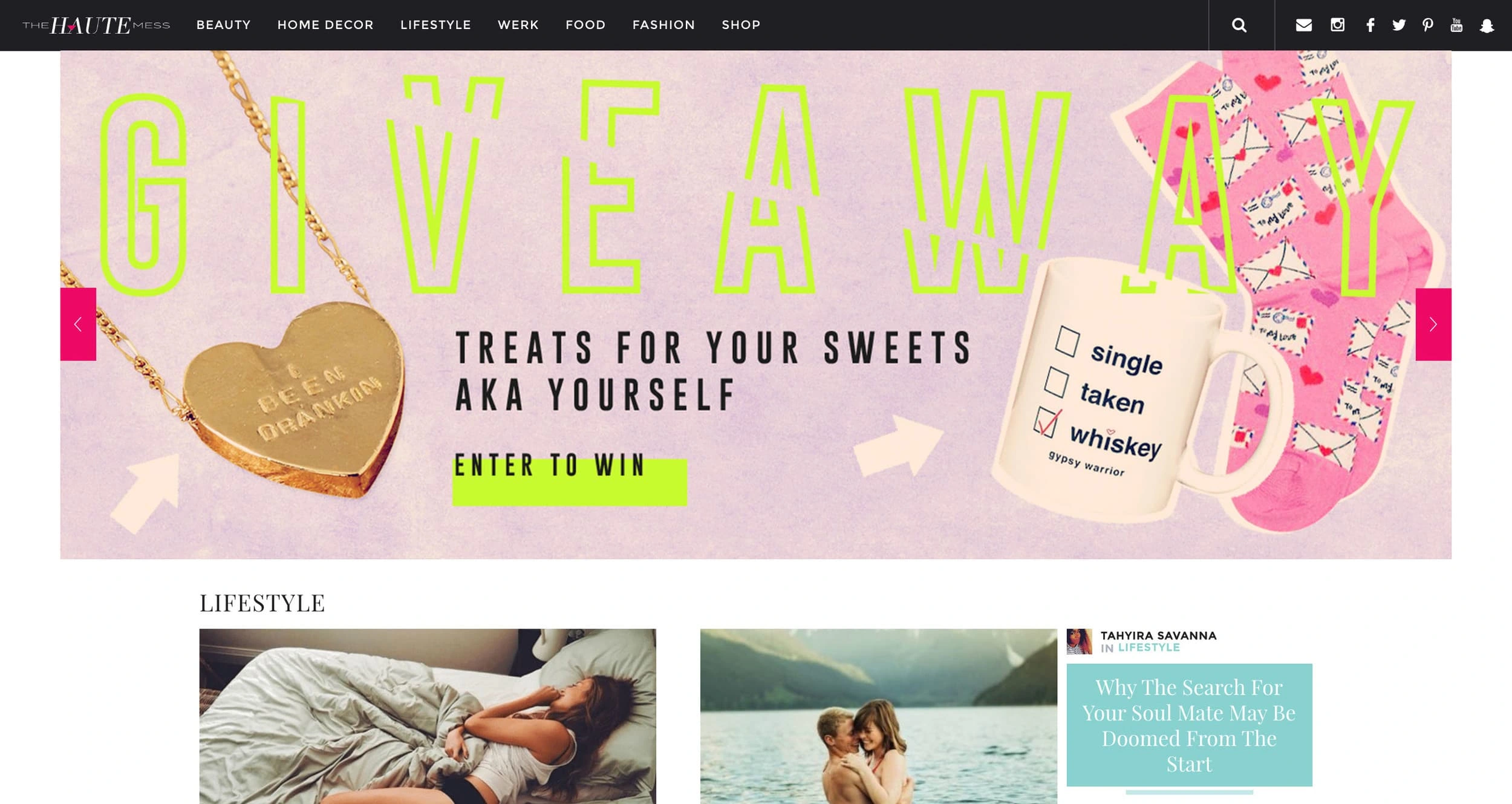Click The Haute Mess logo
This screenshot has height=804, width=1512.
coord(96,25)
